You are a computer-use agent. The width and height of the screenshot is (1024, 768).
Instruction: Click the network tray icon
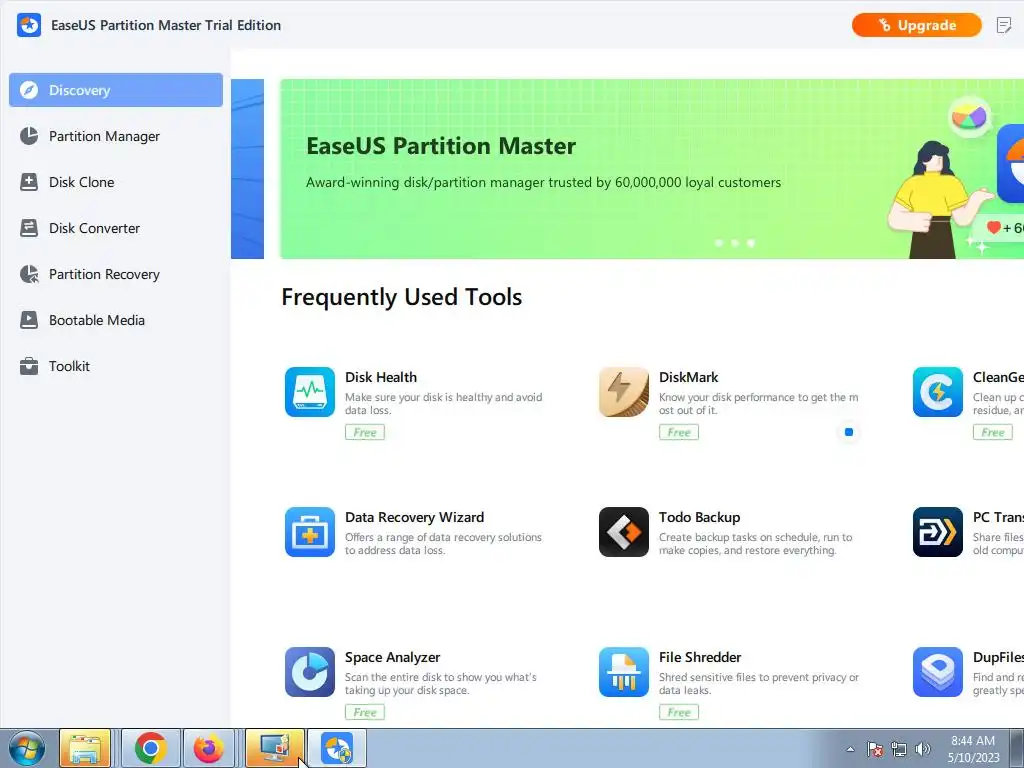899,749
